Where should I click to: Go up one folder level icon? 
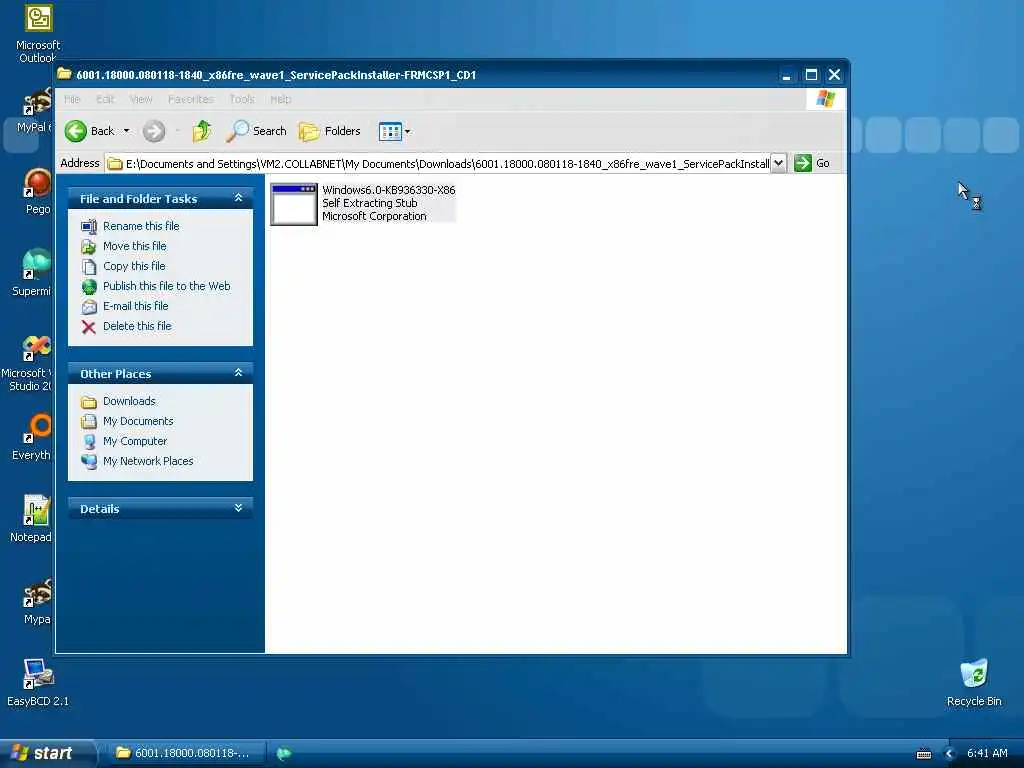202,131
